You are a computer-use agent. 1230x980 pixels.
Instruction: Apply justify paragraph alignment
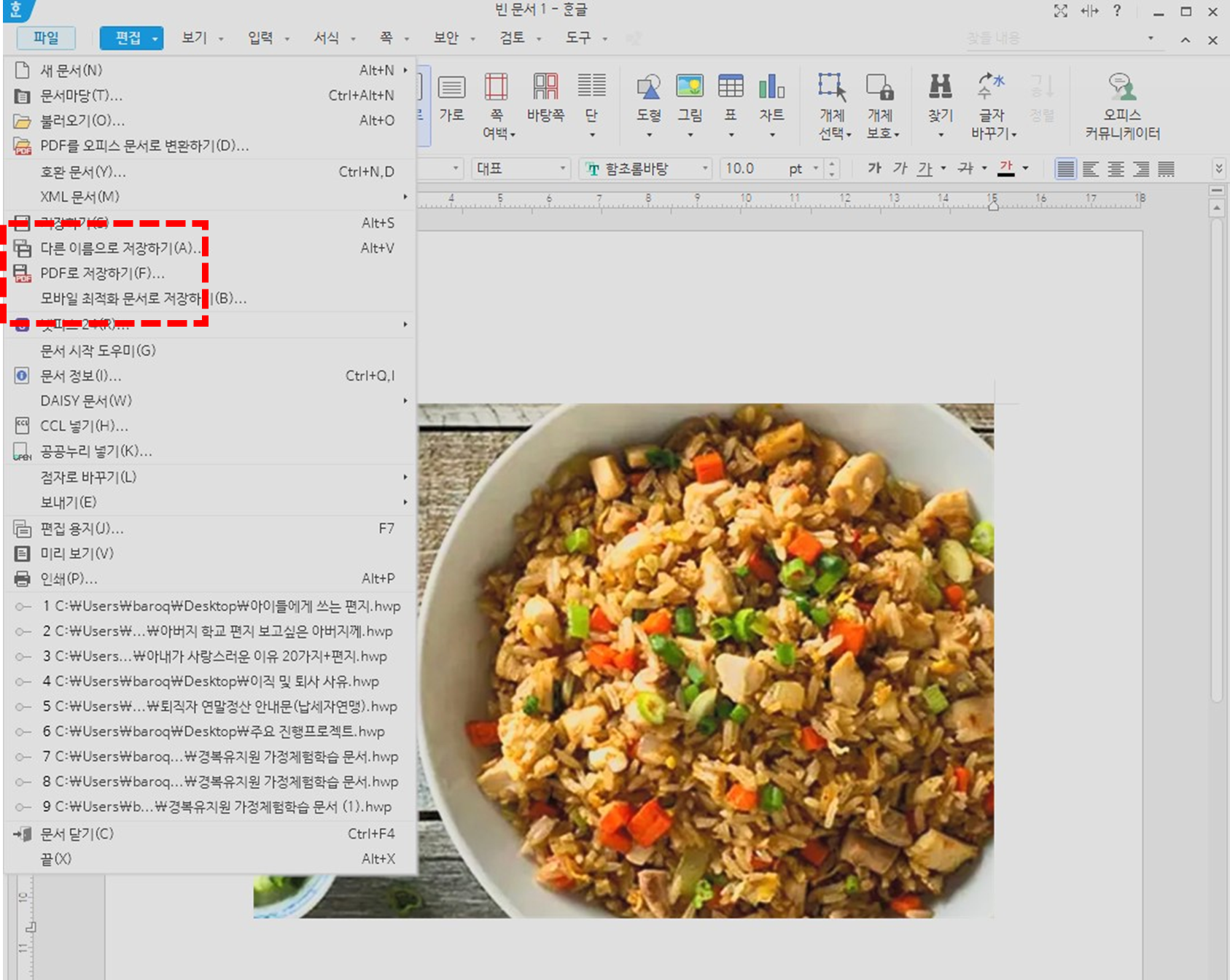(x=1065, y=169)
